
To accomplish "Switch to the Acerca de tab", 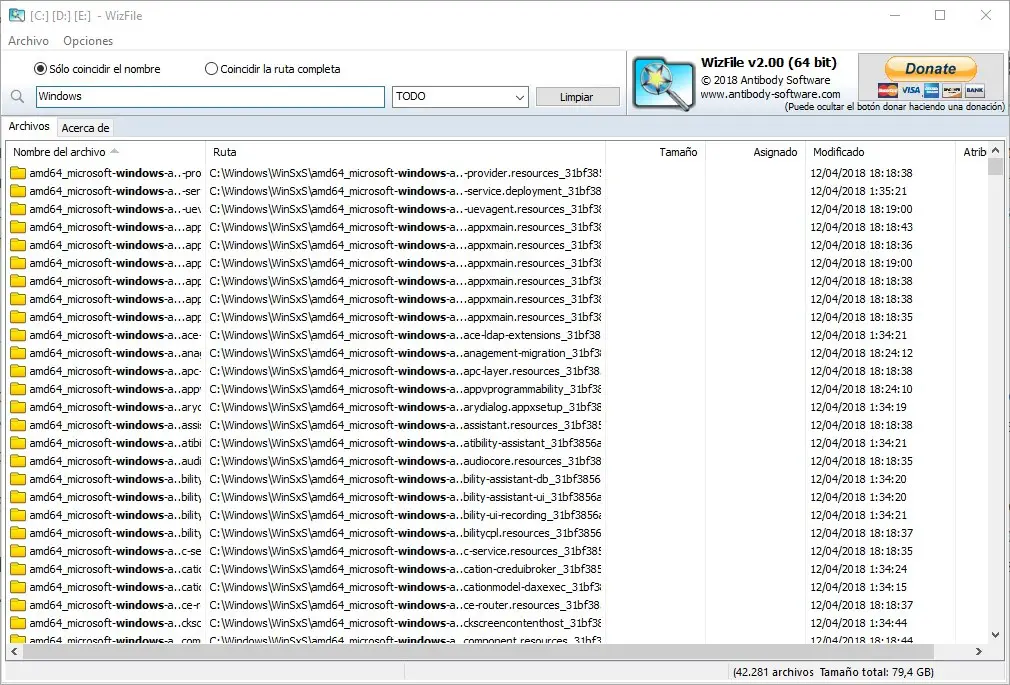I will (85, 128).
